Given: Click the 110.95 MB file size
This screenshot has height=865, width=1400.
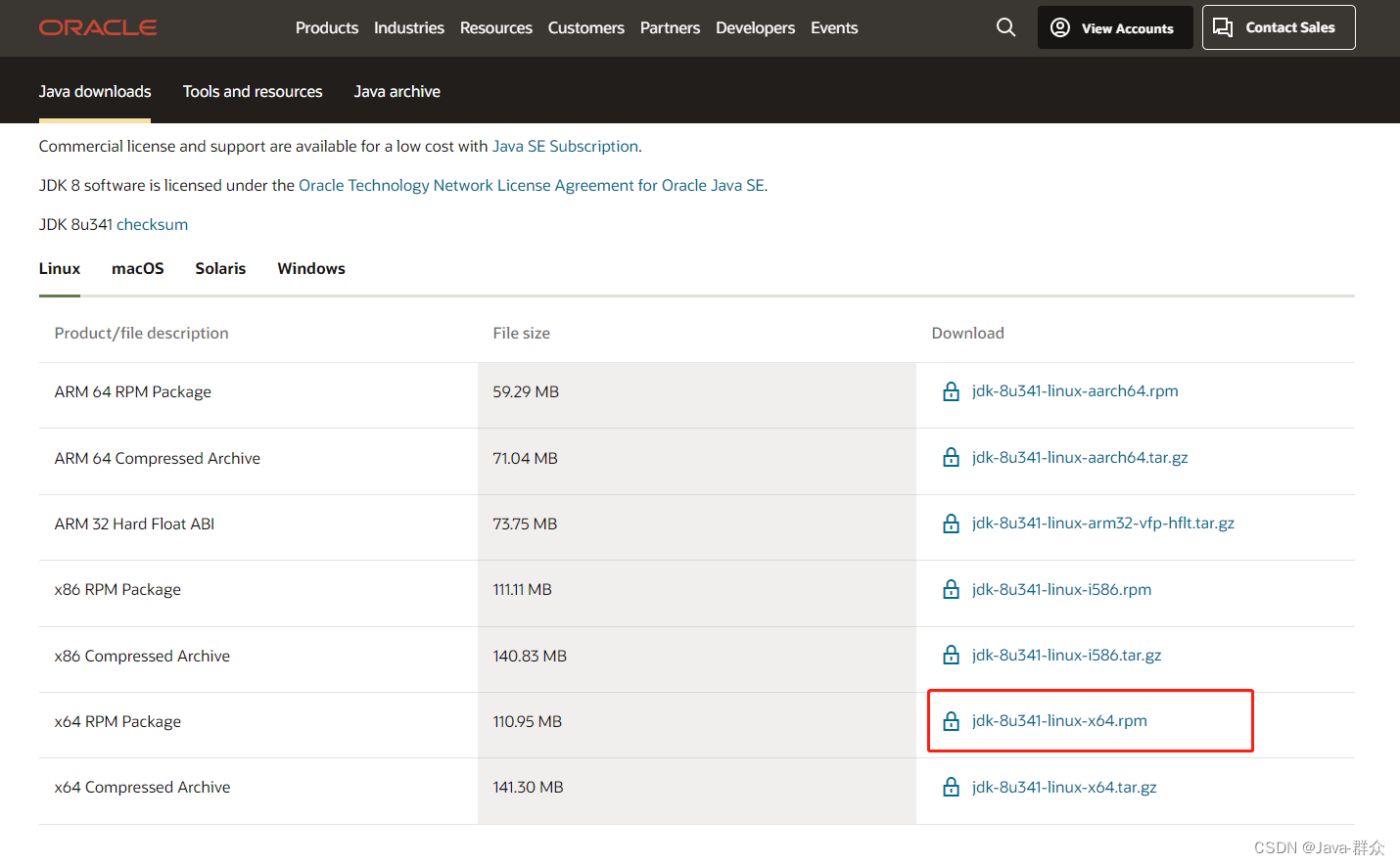Looking at the screenshot, I should (x=527, y=721).
